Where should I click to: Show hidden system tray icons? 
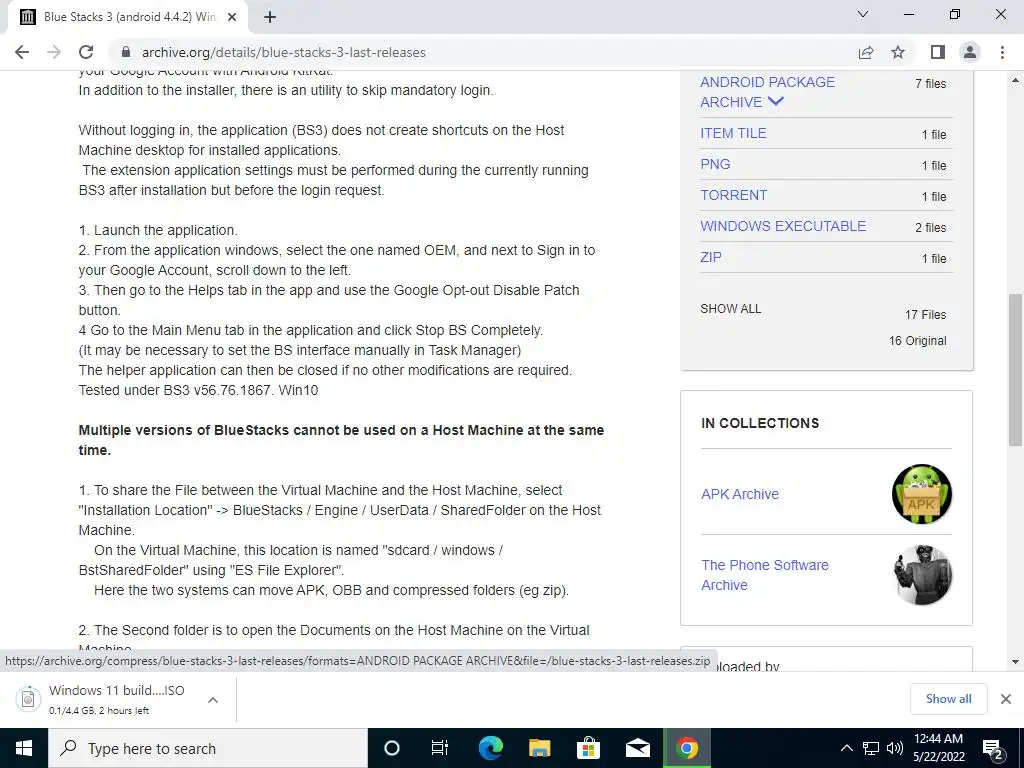tap(846, 748)
